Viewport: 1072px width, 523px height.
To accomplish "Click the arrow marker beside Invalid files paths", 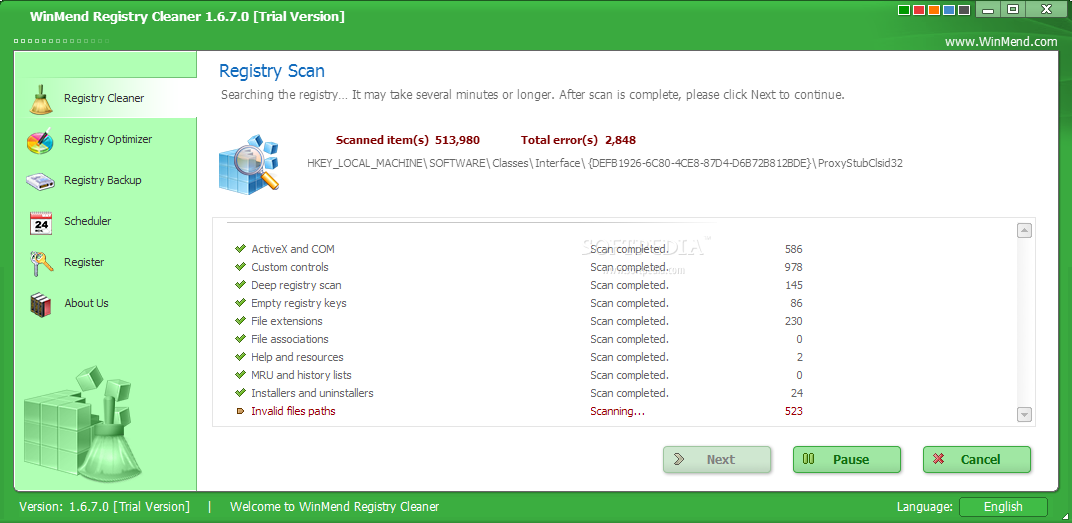I will [240, 412].
